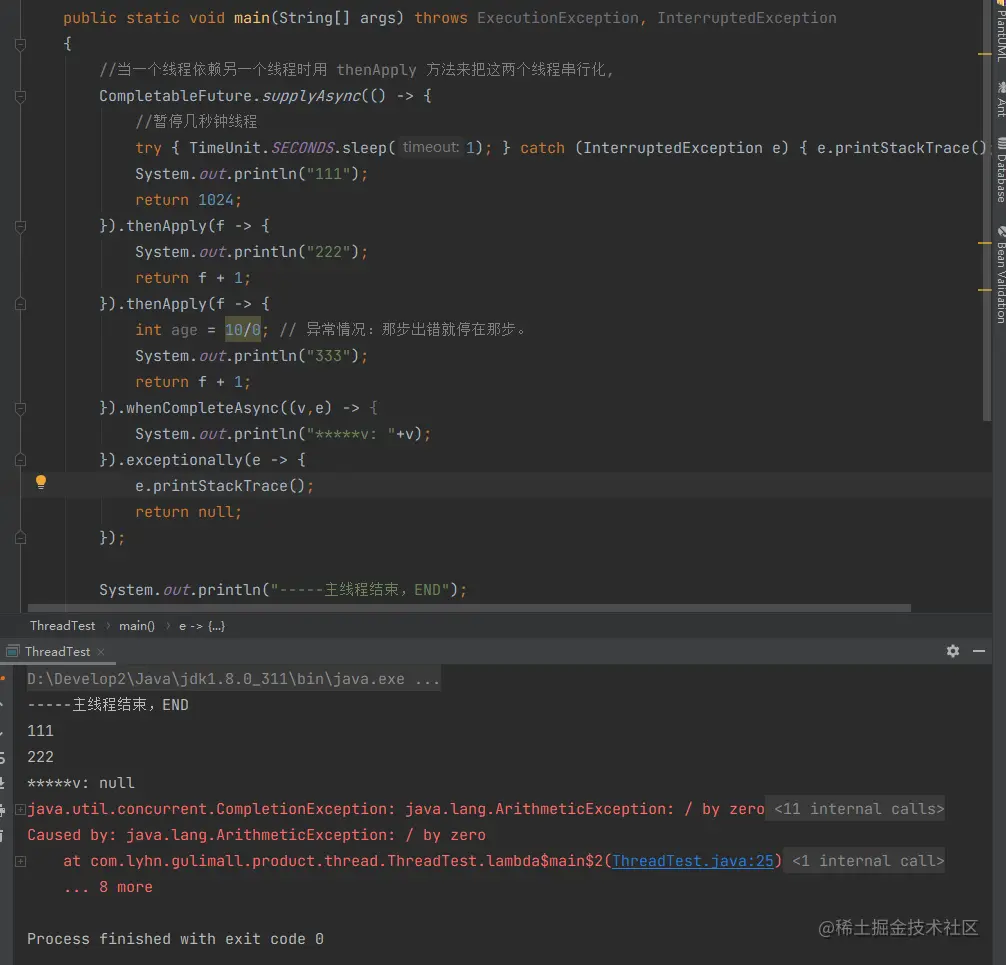The image size is (1006, 965).
Task: Click the yellow light bulb quick-fix icon
Action: click(x=41, y=482)
